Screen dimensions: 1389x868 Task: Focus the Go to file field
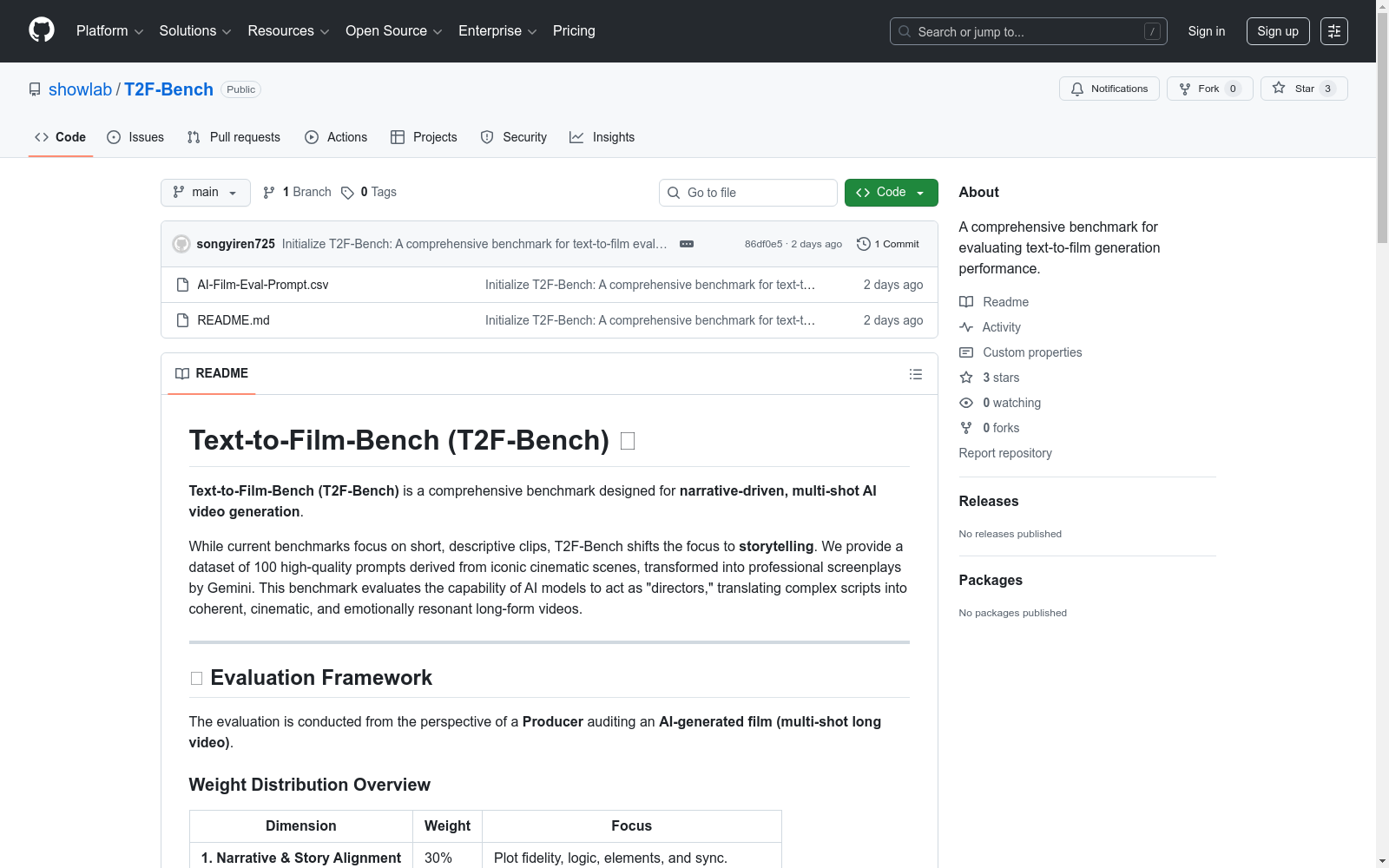tap(748, 193)
